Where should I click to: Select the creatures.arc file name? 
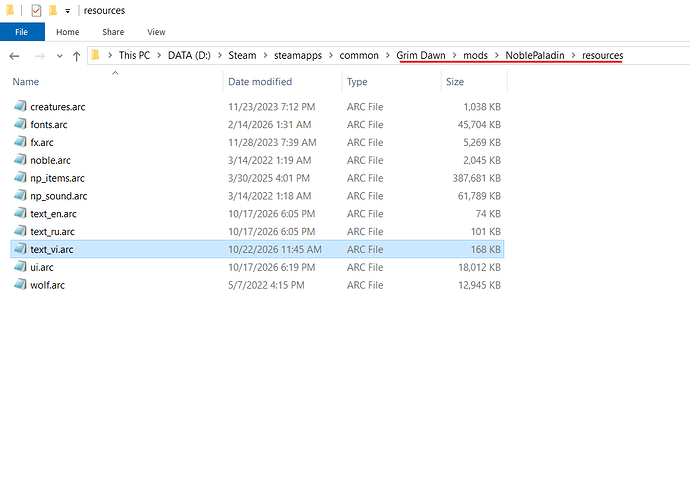[x=58, y=107]
